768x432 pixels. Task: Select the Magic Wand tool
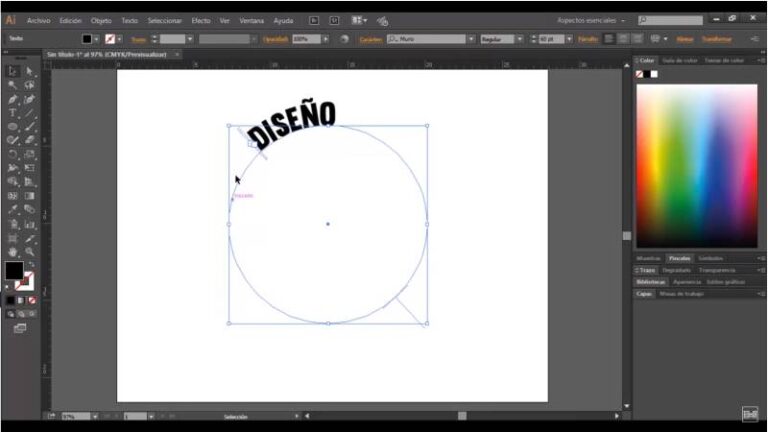12,85
